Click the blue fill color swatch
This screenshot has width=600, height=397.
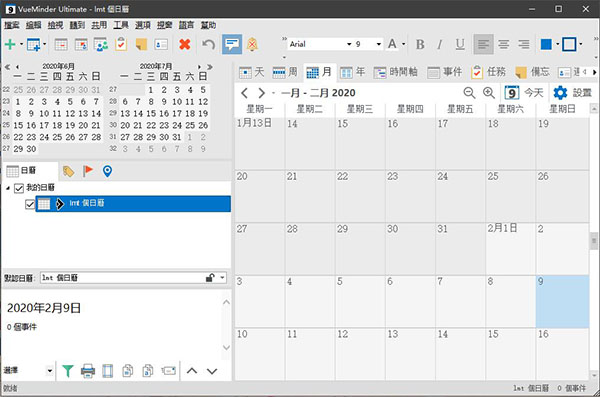546,44
